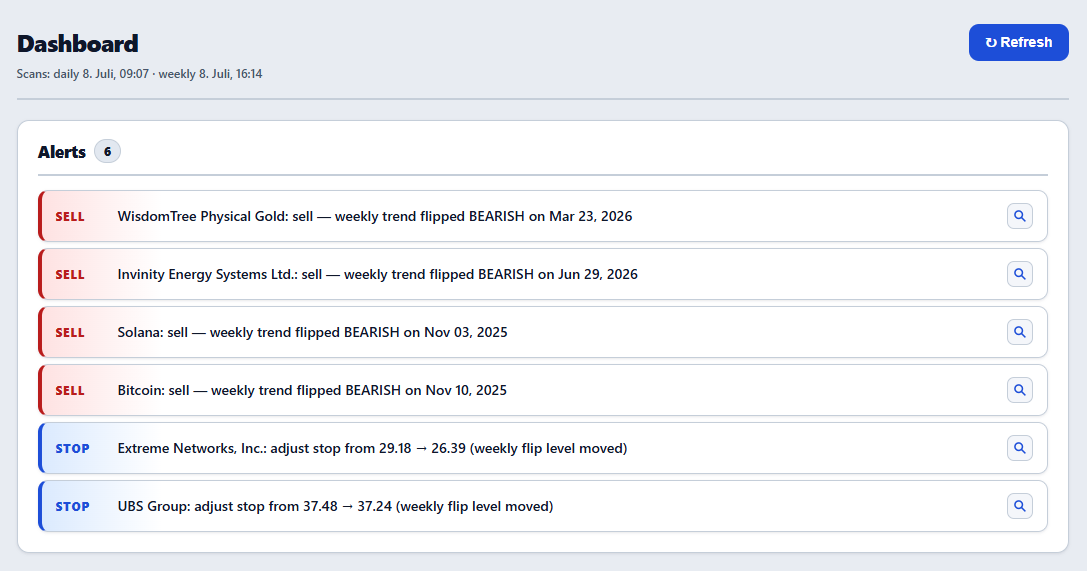Select the Bitcoin bearish flip alert text
The height and width of the screenshot is (571, 1087).
tap(312, 390)
